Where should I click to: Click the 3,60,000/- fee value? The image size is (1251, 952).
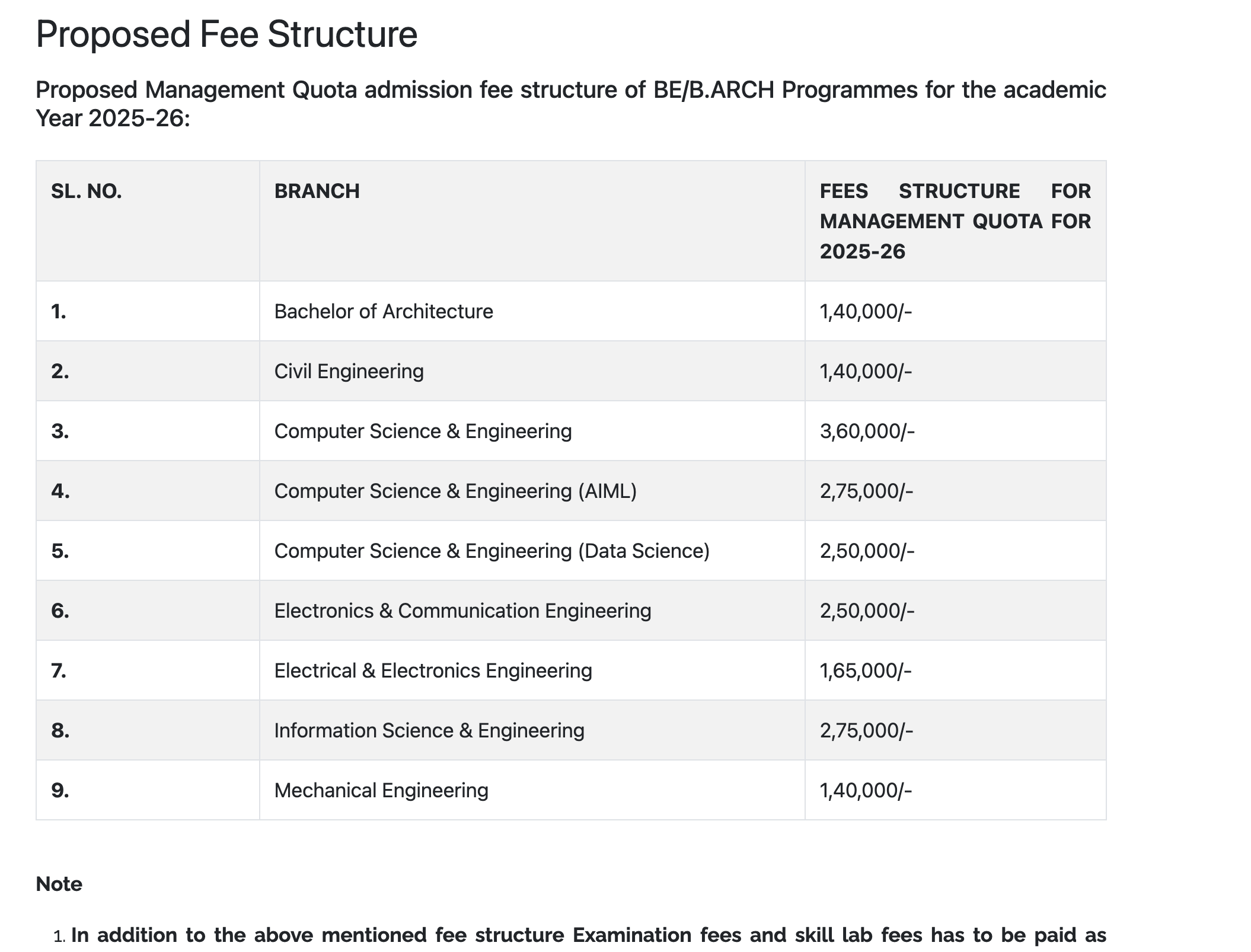(867, 431)
